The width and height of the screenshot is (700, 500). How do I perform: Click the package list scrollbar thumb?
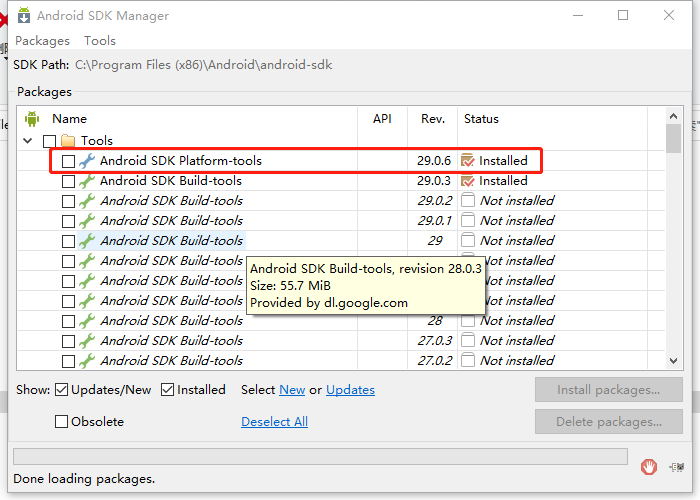(x=674, y=139)
